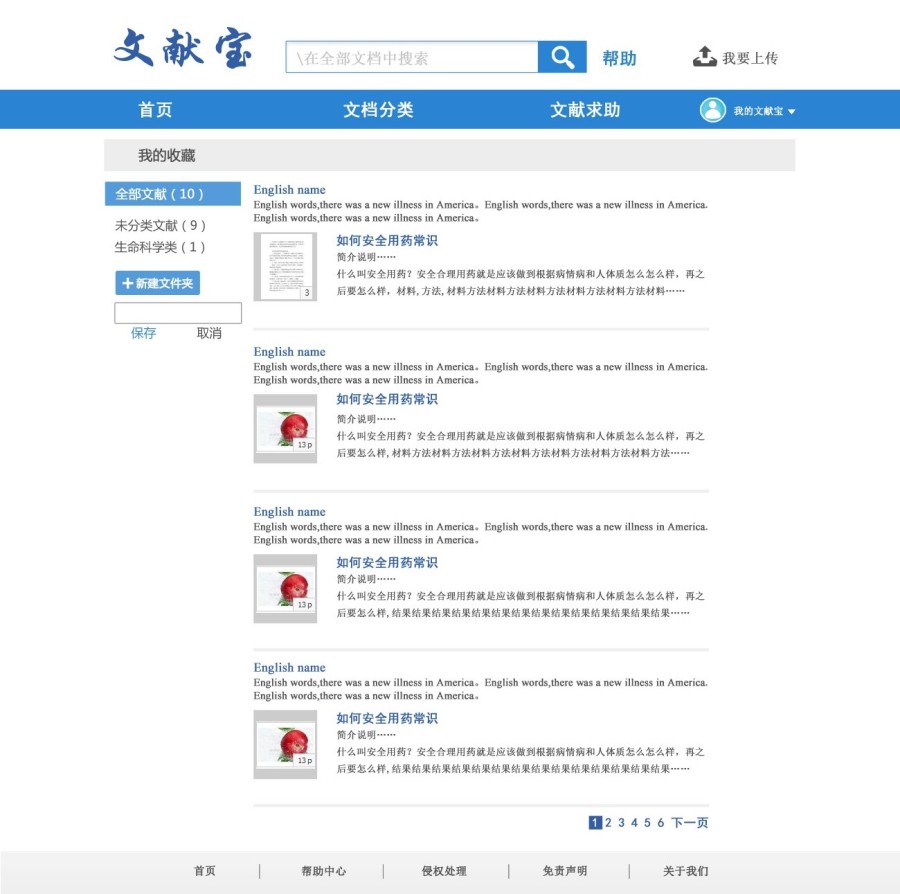The height and width of the screenshot is (894, 900).
Task: Click the search magnifier icon
Action: pyautogui.click(x=560, y=57)
